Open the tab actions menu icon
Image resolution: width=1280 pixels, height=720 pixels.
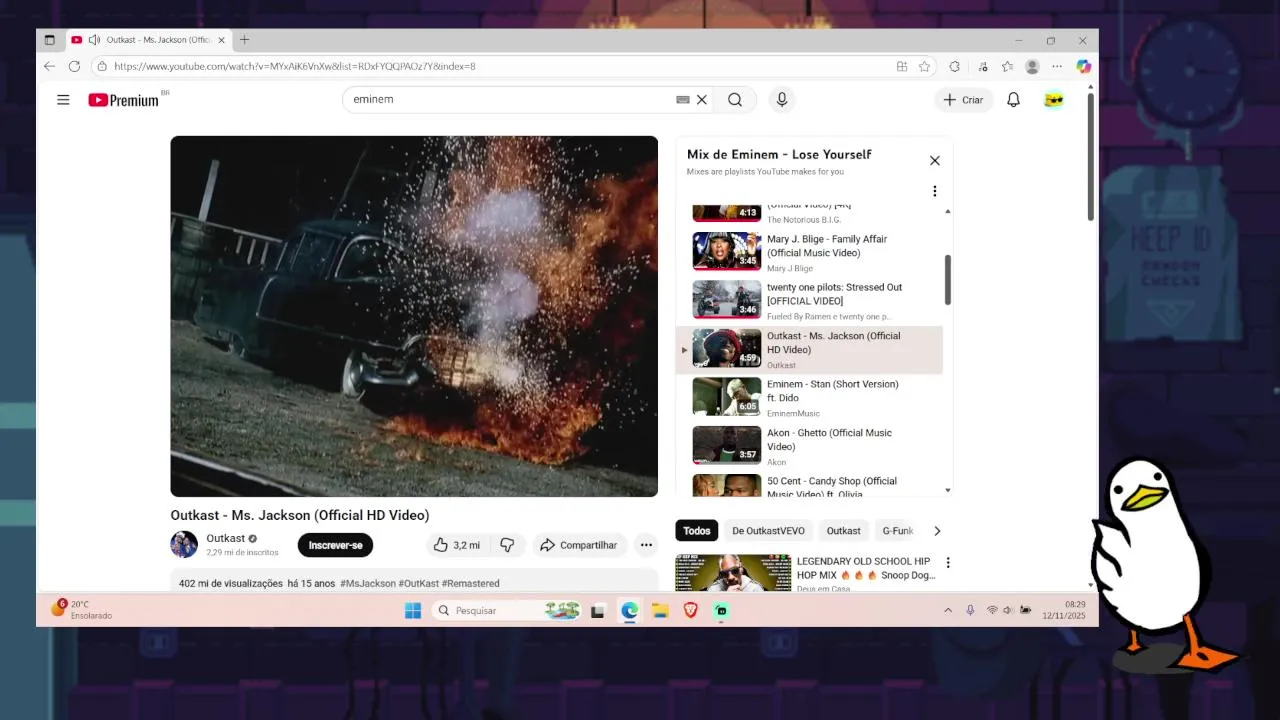coord(50,40)
